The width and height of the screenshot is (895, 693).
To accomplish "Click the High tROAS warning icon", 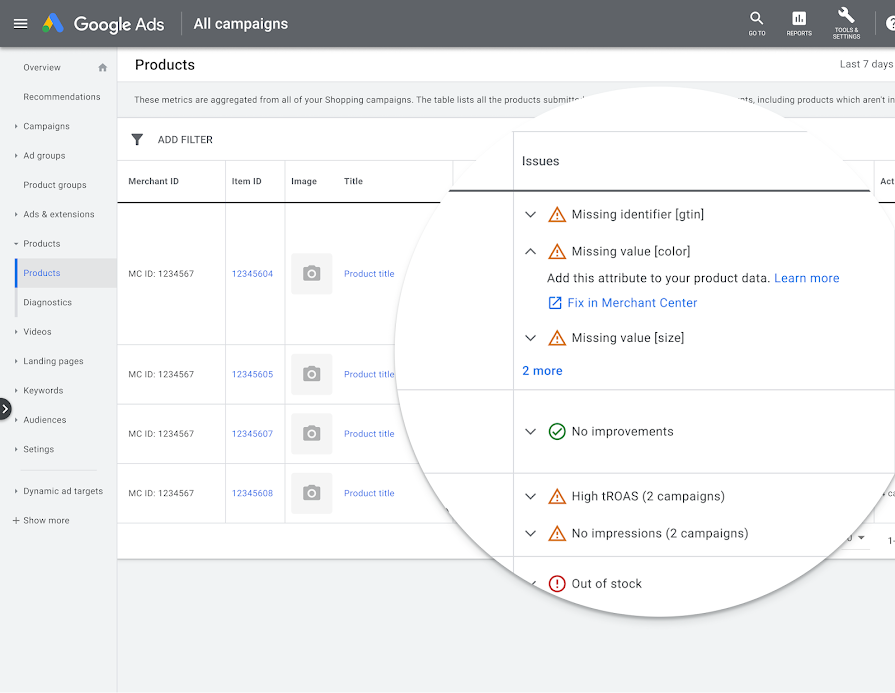I will (557, 497).
